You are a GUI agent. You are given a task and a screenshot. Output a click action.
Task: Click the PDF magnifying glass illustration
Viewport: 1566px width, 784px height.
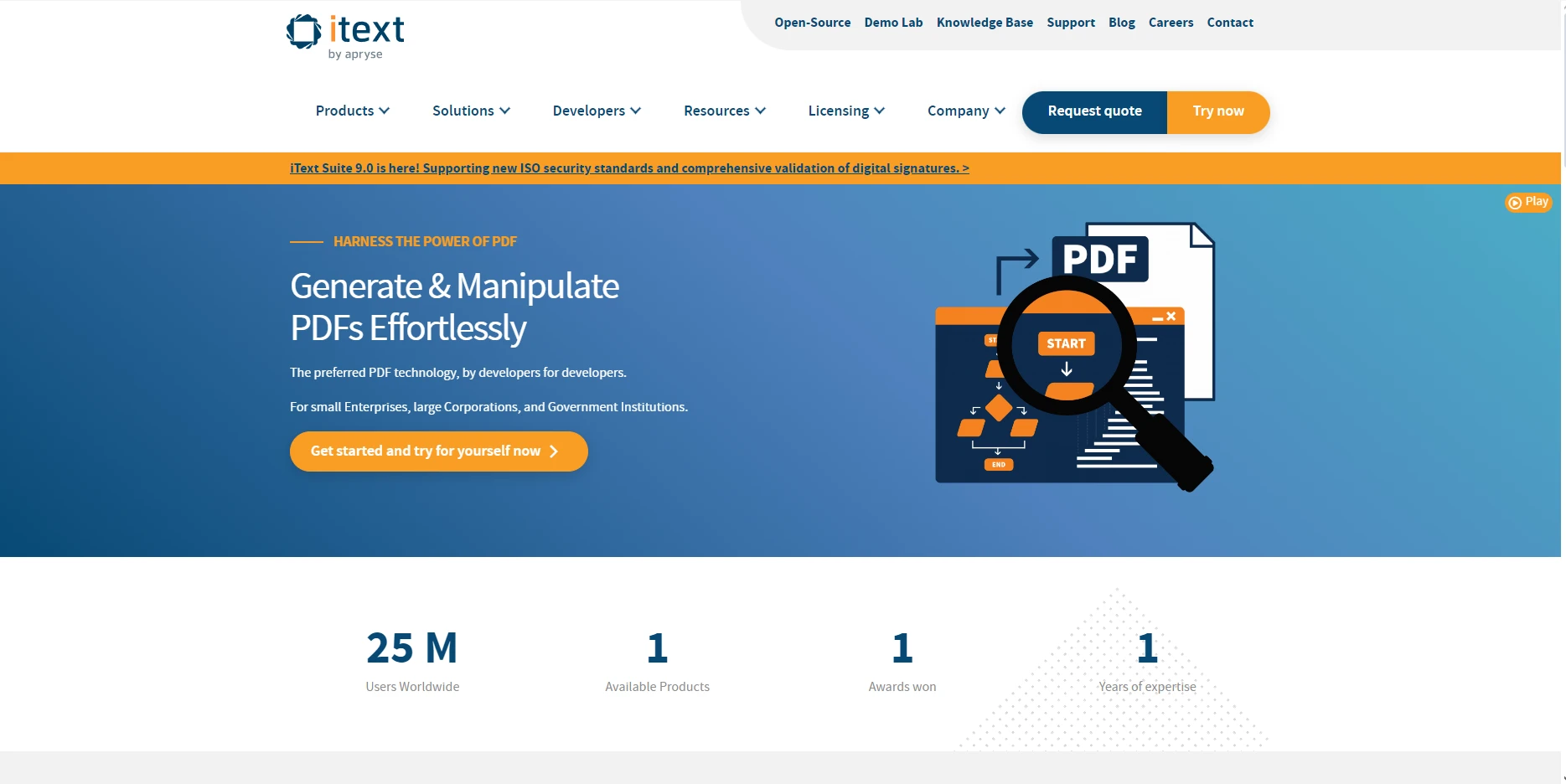(1075, 356)
